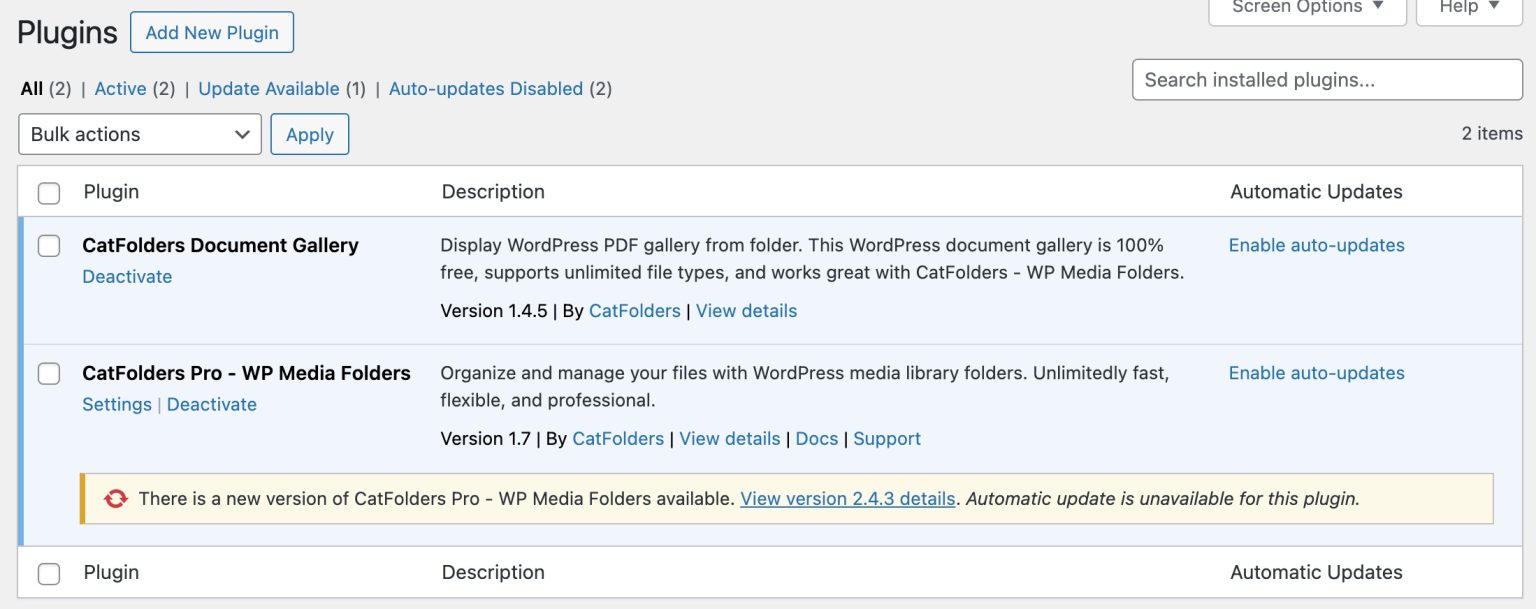1536x609 pixels.
Task: Apply the selected bulk action
Action: [309, 133]
